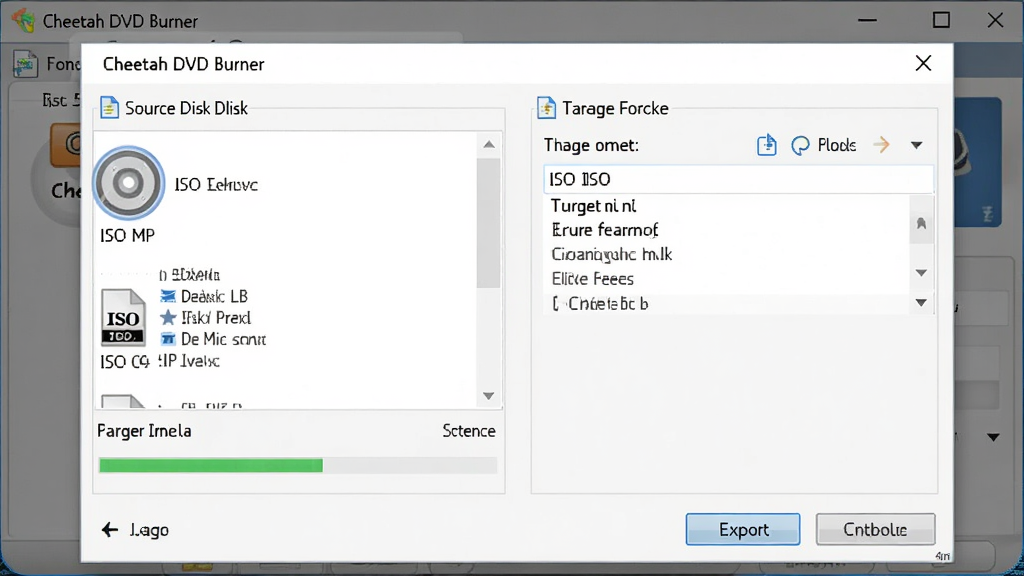Viewport: 1024px width, 576px height.
Task: Click the Export button
Action: 743,529
